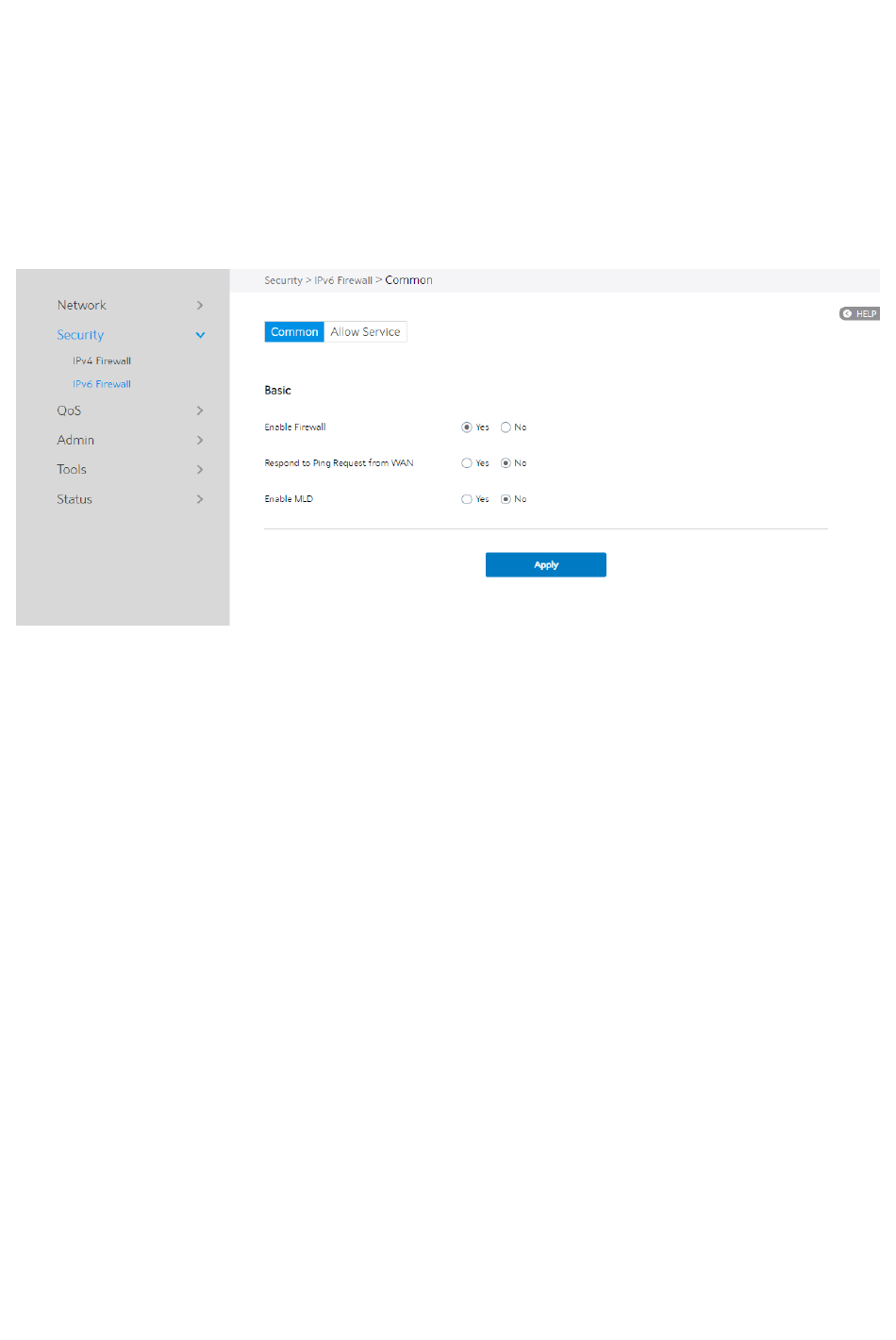Expand the Tools menu chevron
The image size is (896, 1340).
(x=200, y=469)
